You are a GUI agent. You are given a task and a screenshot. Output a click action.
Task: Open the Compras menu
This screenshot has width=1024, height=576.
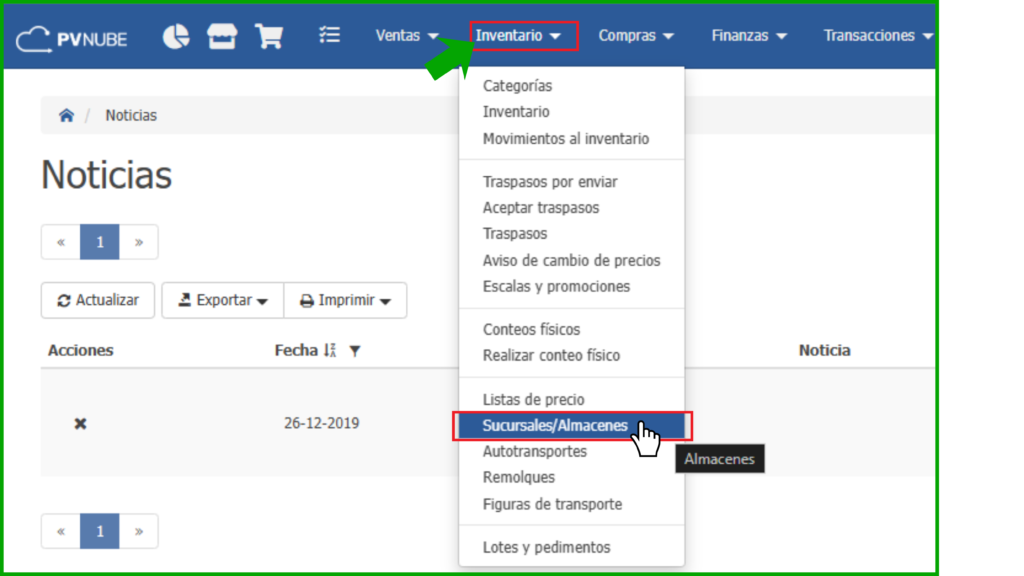[x=636, y=35]
